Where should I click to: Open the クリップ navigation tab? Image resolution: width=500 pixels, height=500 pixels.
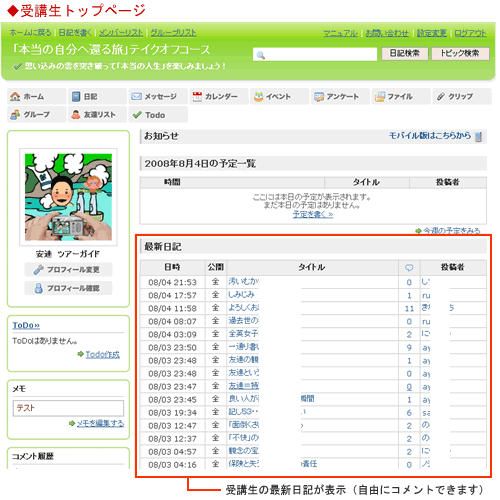pyautogui.click(x=462, y=96)
